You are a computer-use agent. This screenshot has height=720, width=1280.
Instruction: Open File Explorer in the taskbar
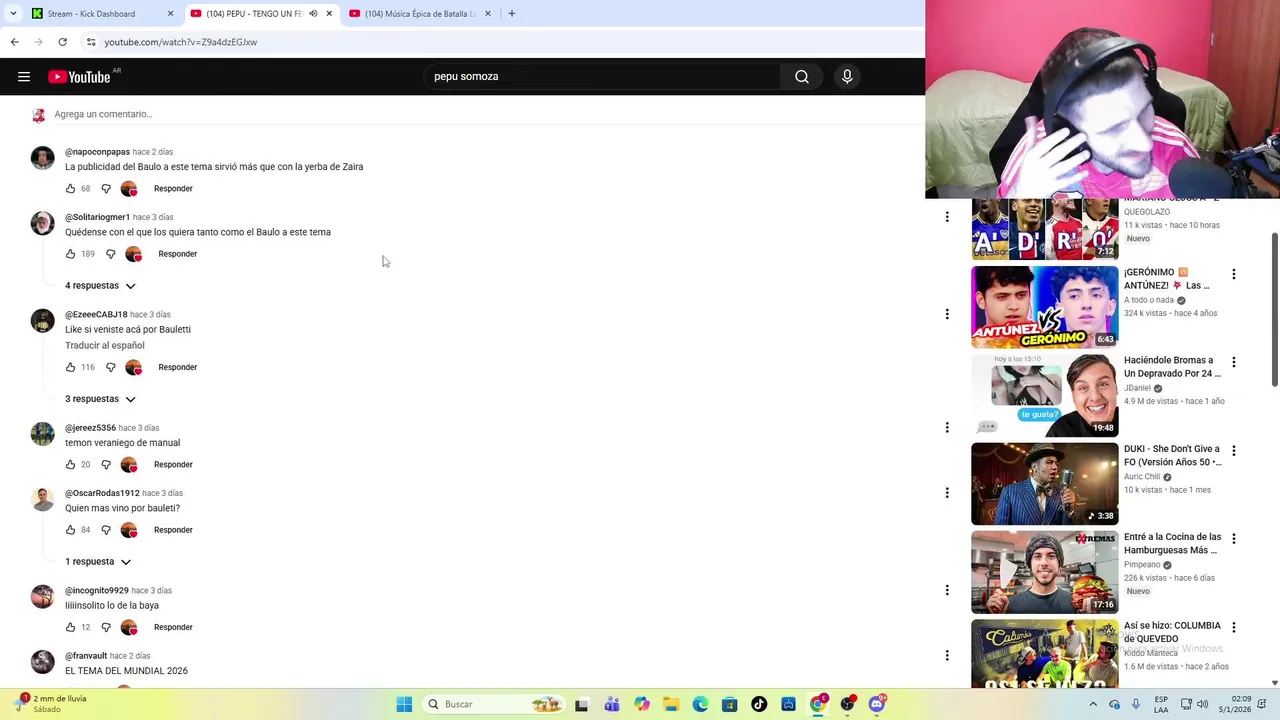pos(671,704)
